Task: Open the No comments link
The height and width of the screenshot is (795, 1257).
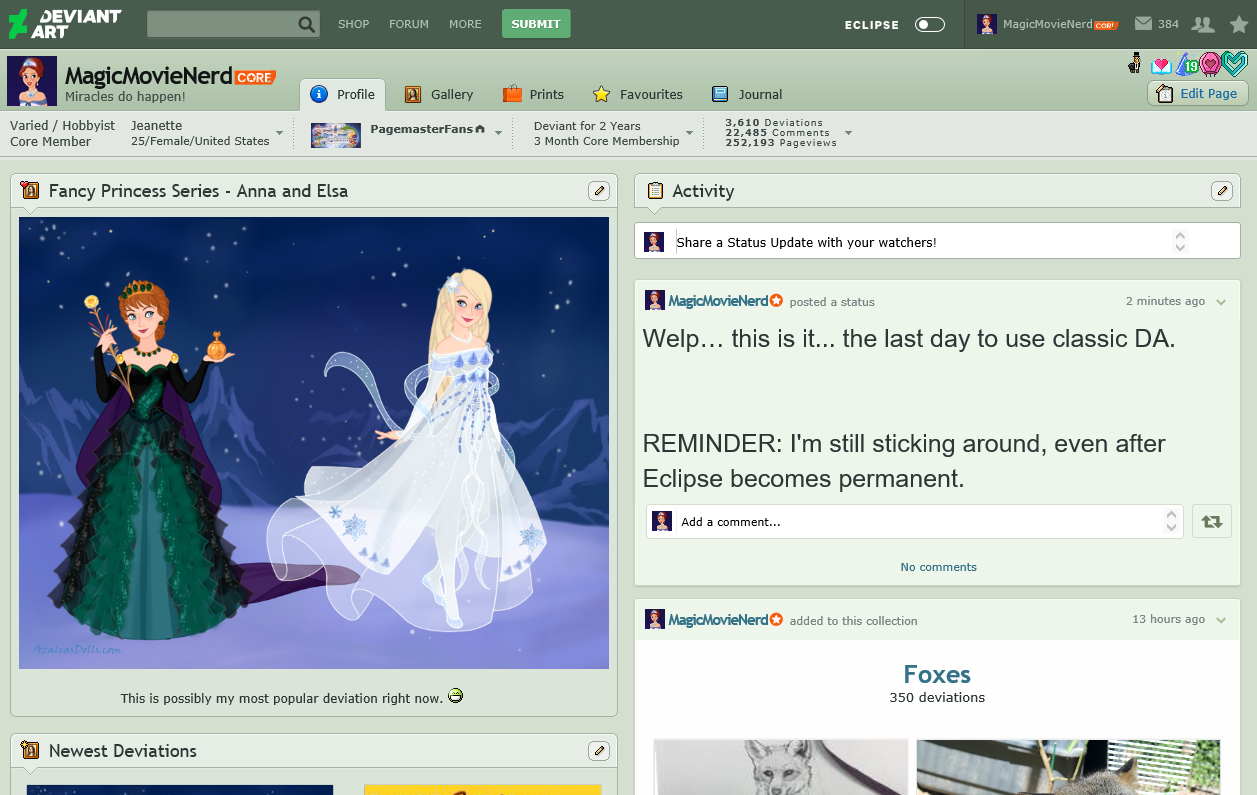Action: pos(938,567)
